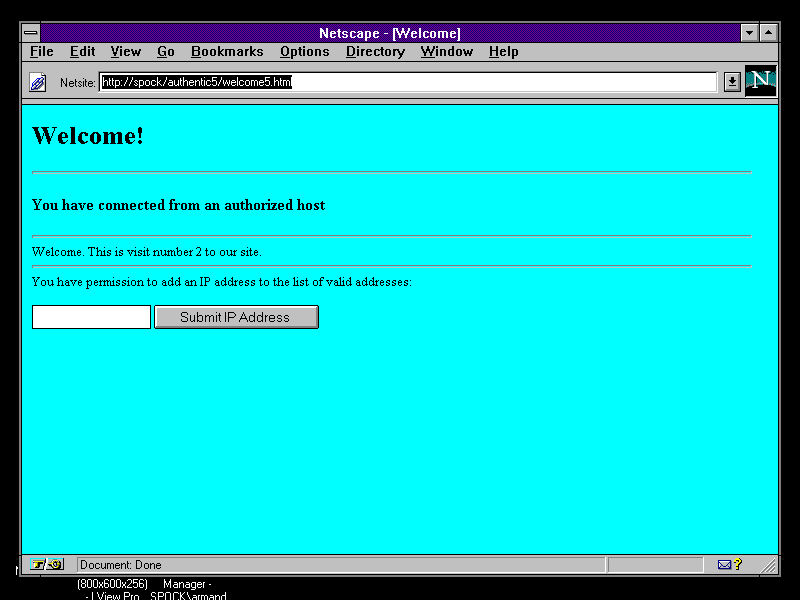Click the Netscape N logo icon
The height and width of the screenshot is (600, 800).
pos(760,81)
